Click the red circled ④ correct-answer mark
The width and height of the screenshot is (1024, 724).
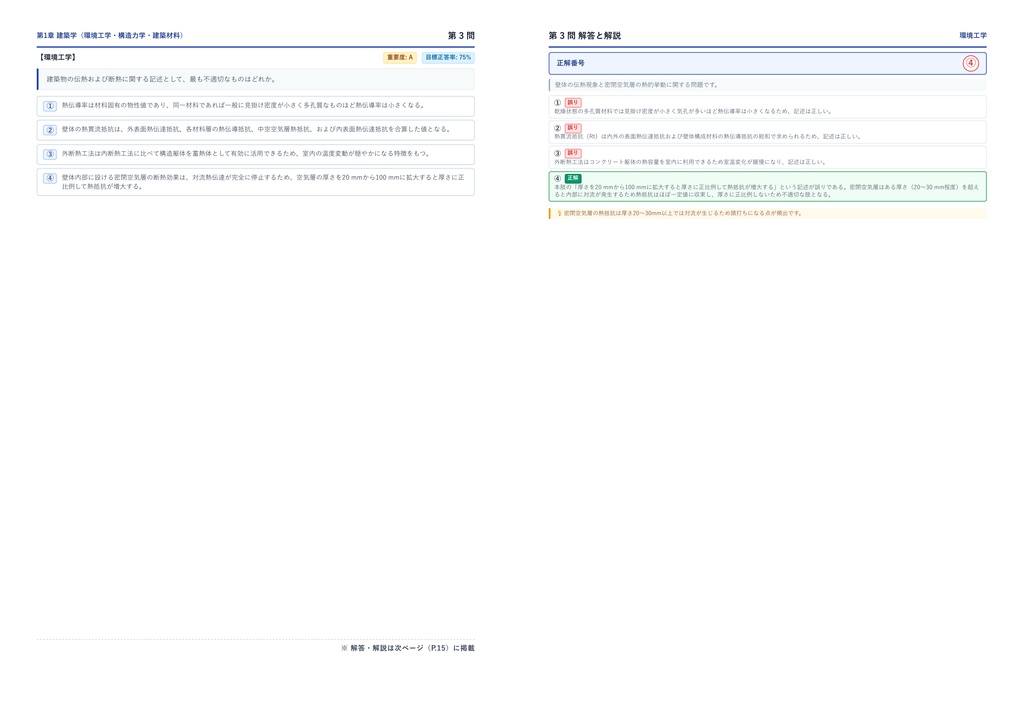tap(970, 63)
